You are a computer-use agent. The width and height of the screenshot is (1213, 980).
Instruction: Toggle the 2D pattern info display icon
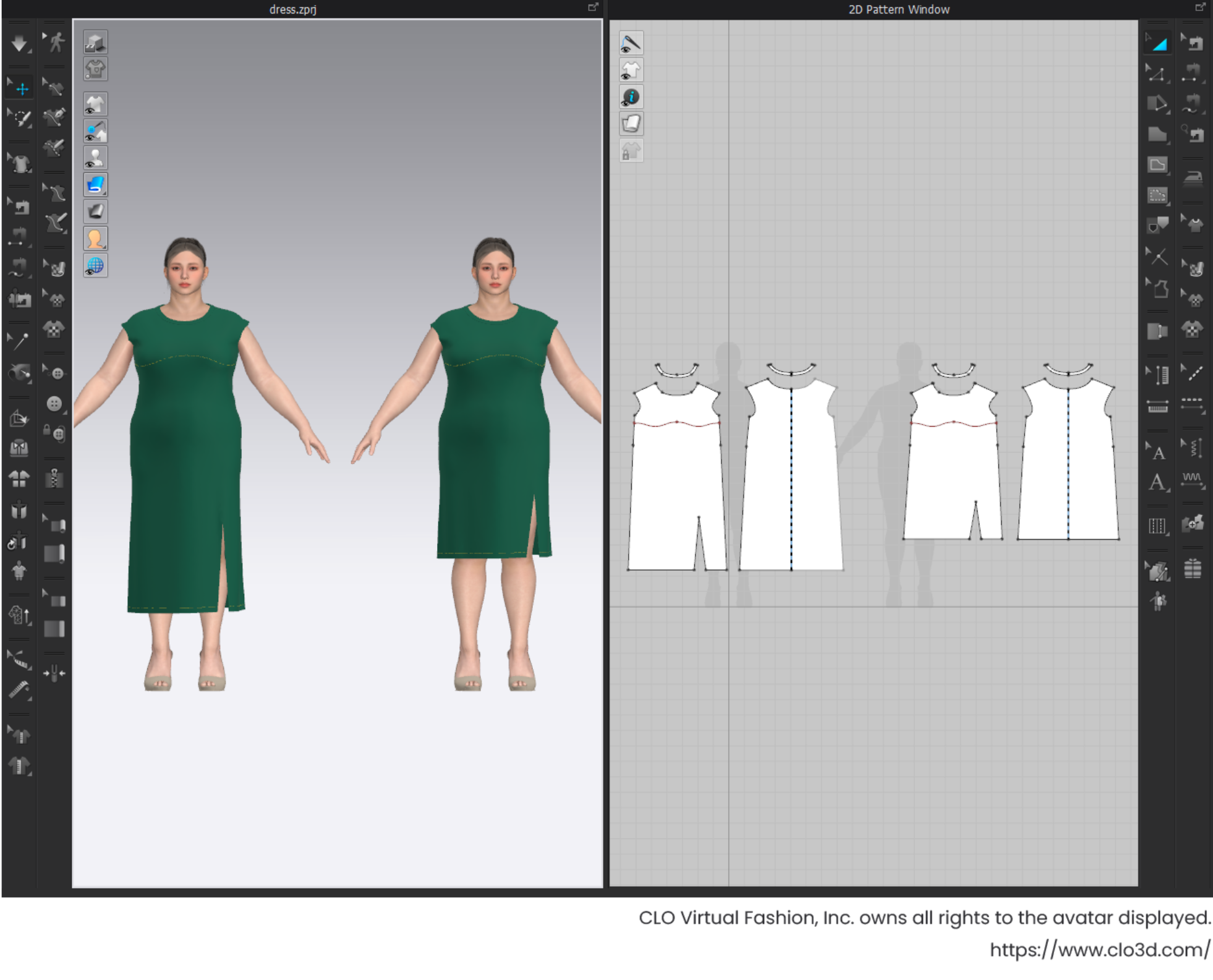pyautogui.click(x=631, y=97)
